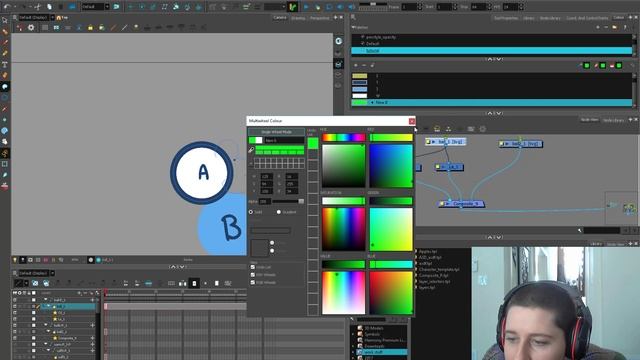Click the Saturation slider strip

[343, 201]
